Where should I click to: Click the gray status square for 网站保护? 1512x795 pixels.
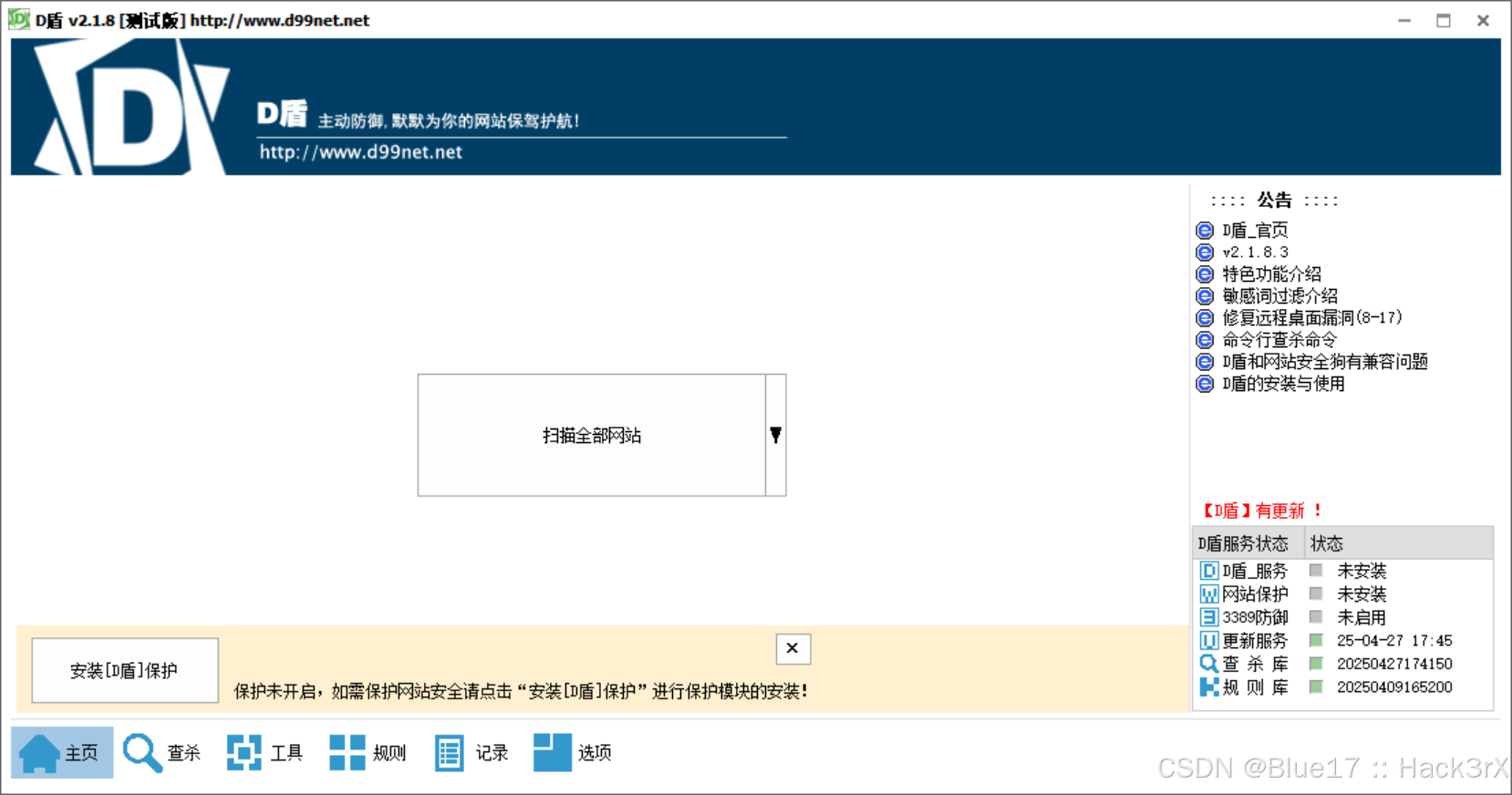(1316, 594)
